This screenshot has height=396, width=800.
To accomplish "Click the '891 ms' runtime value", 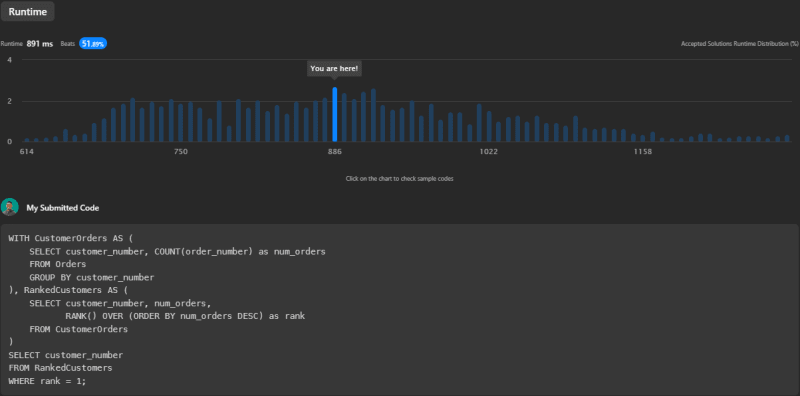I will coord(40,44).
